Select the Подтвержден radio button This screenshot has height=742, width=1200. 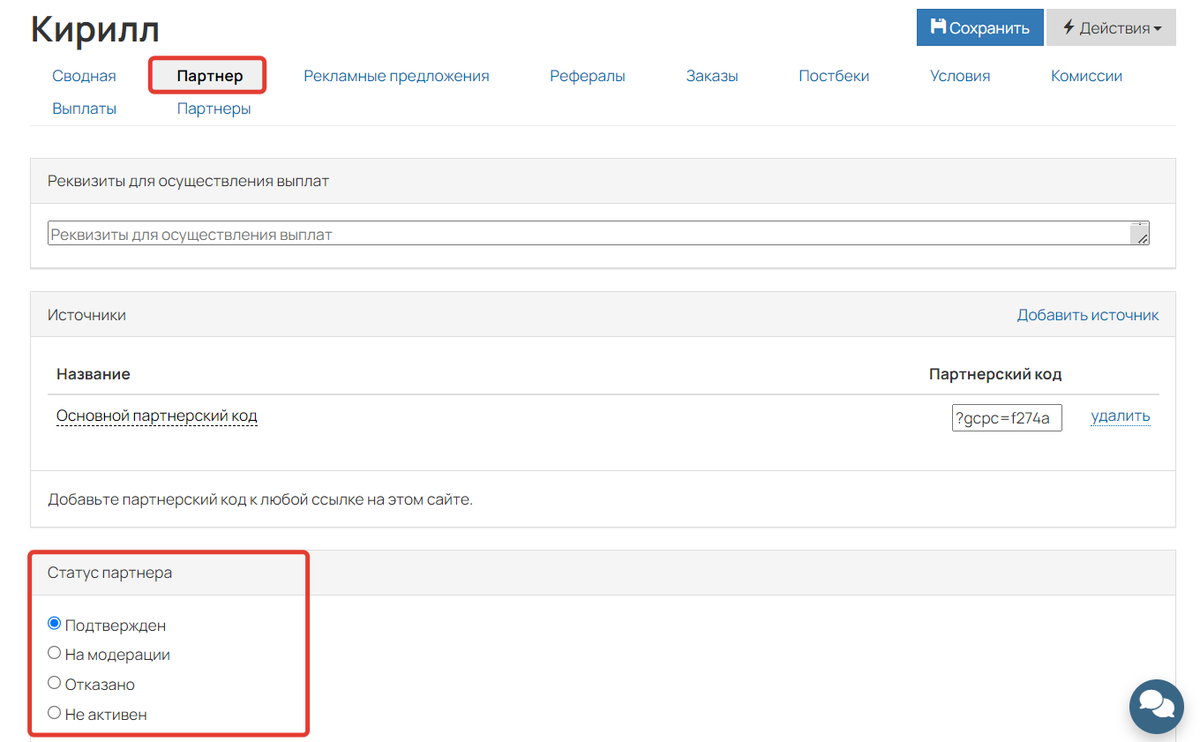coord(55,624)
